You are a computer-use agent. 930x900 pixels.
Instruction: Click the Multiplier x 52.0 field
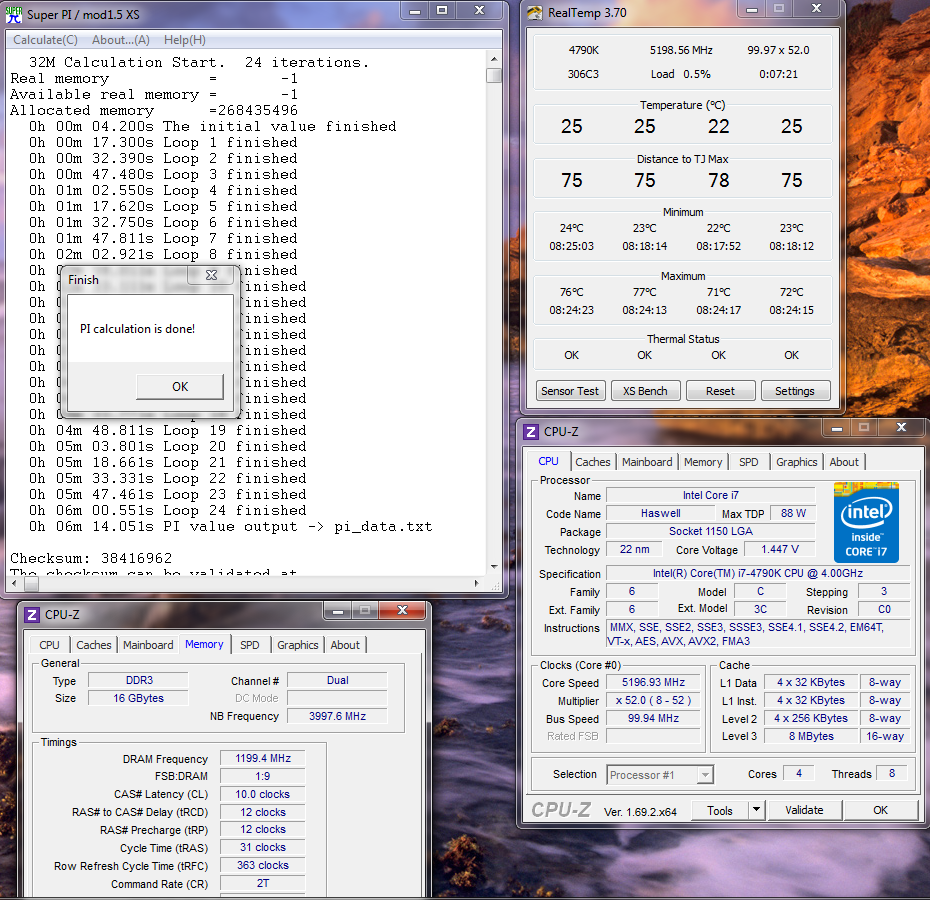tap(653, 701)
